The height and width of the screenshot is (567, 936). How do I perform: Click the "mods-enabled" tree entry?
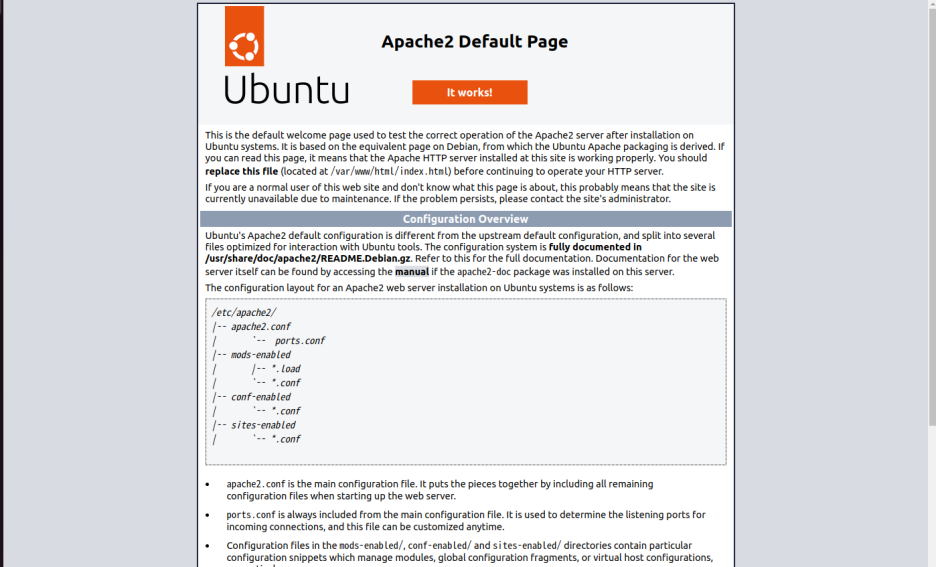pyautogui.click(x=261, y=355)
